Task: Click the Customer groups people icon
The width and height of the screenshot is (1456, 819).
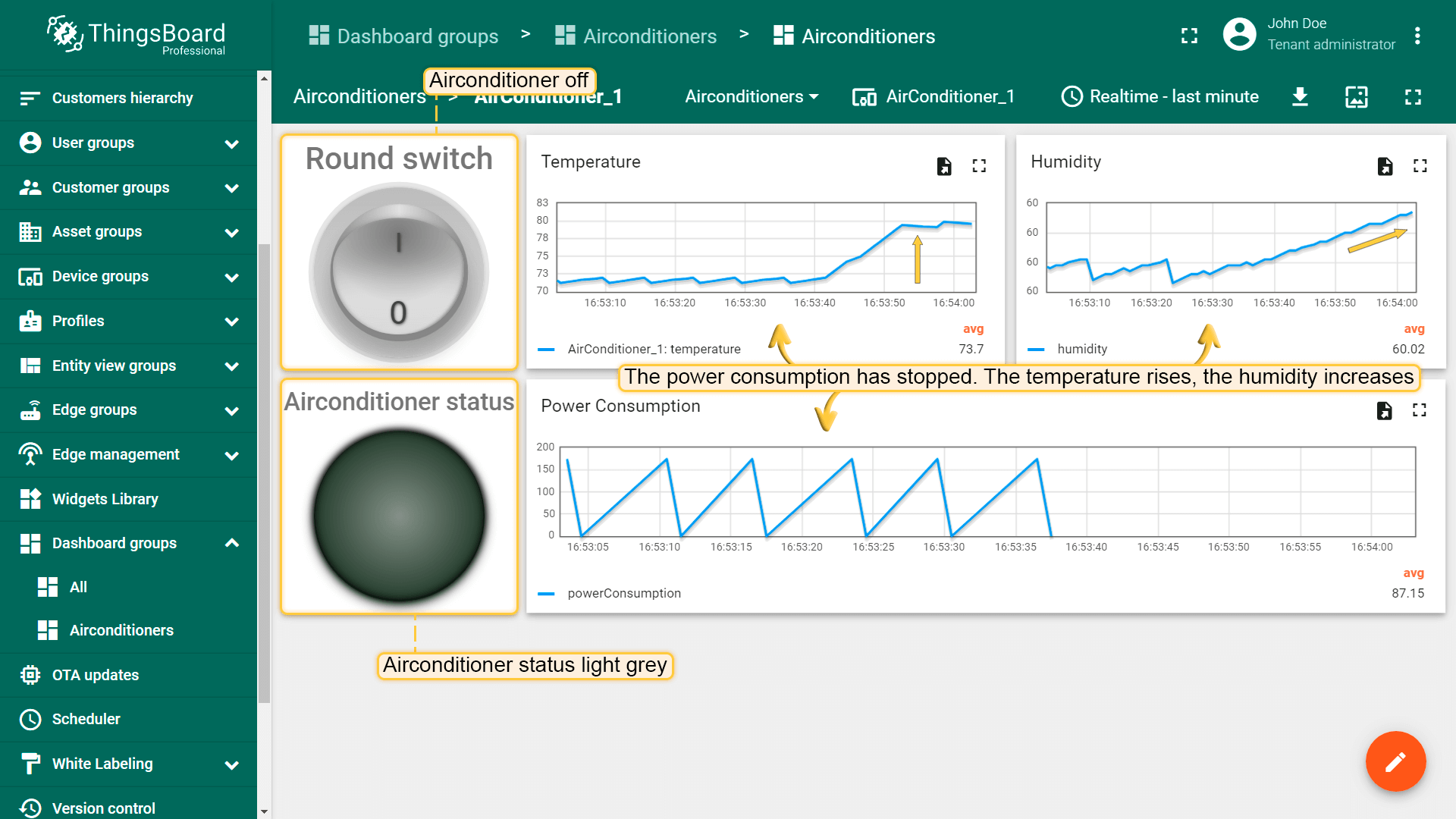Action: coord(30,187)
